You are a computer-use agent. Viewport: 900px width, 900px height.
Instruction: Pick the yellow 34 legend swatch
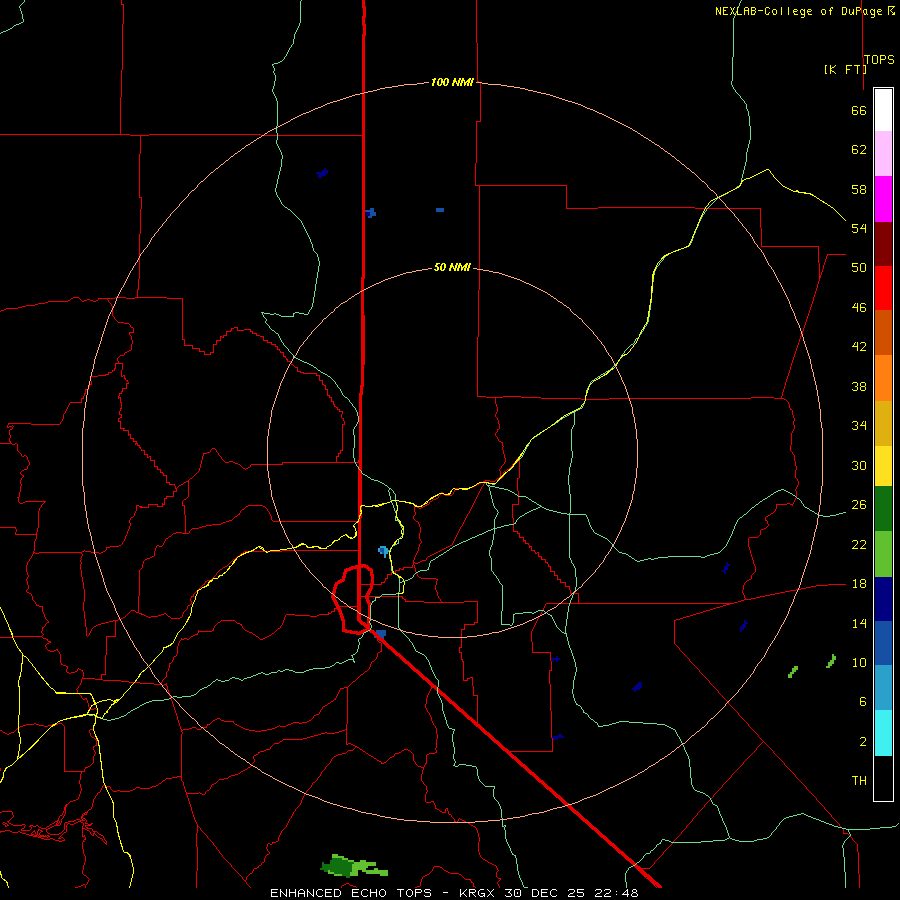click(883, 466)
